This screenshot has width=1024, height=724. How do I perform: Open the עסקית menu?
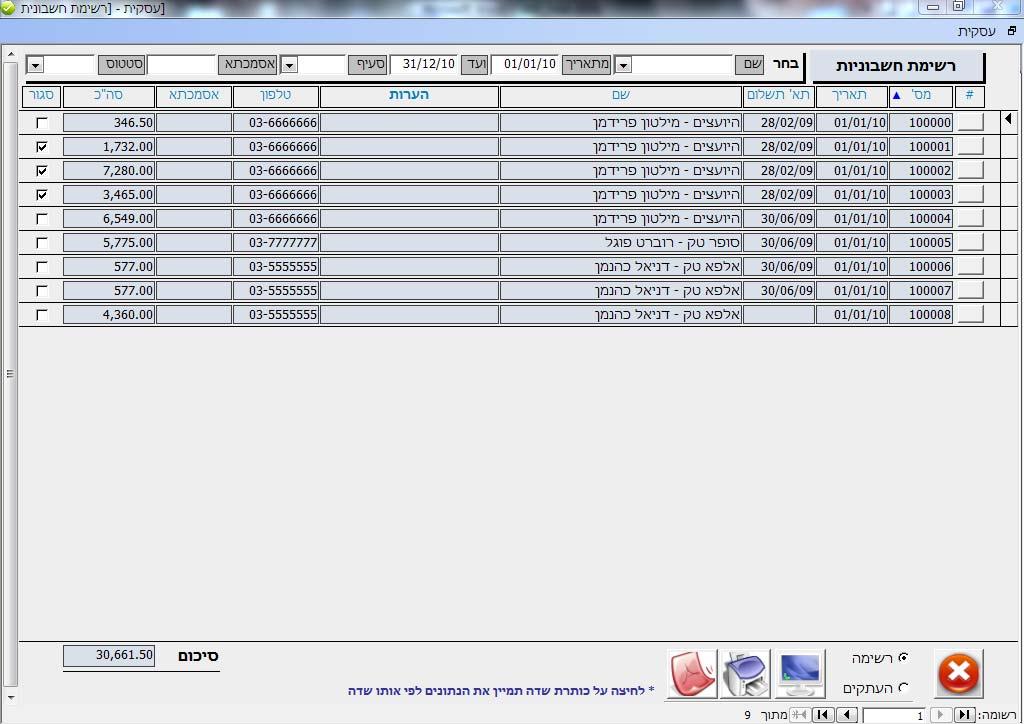click(x=976, y=31)
